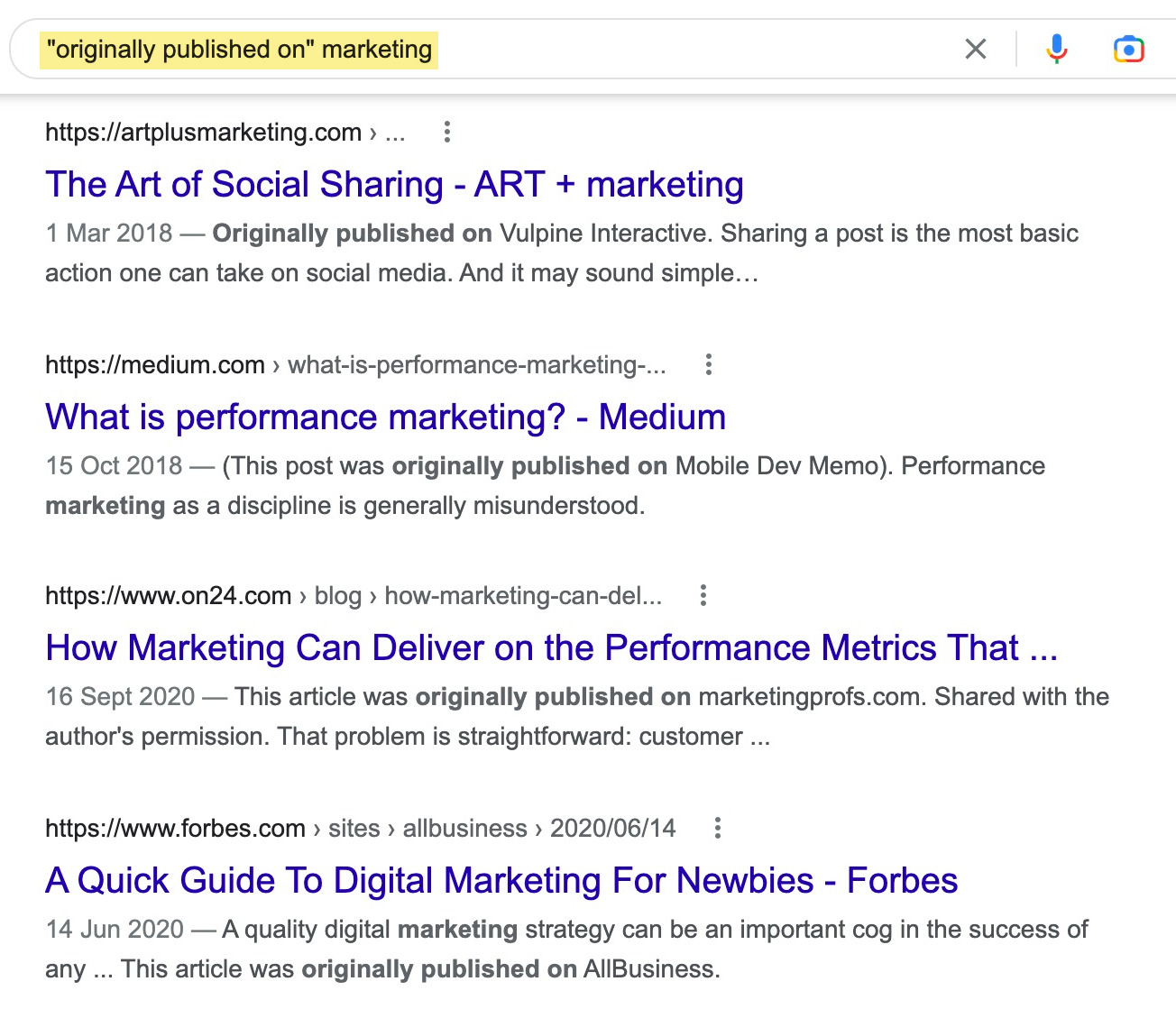Open search by image camera icon
Screen dimensions: 1176x1009
click(1129, 49)
